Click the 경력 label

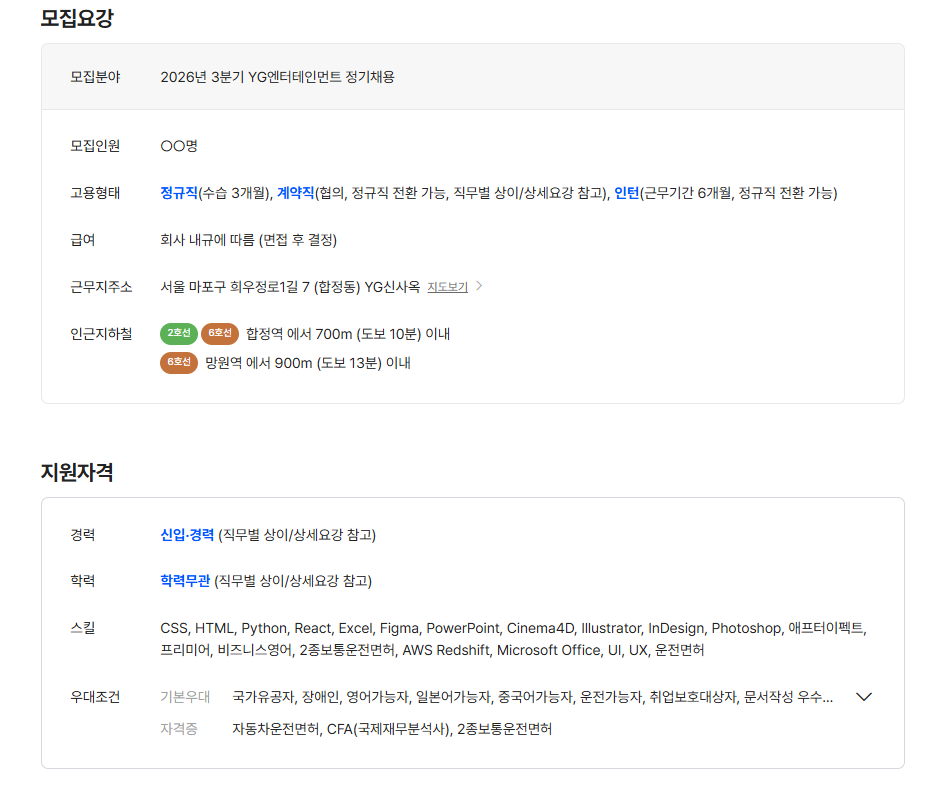click(83, 535)
